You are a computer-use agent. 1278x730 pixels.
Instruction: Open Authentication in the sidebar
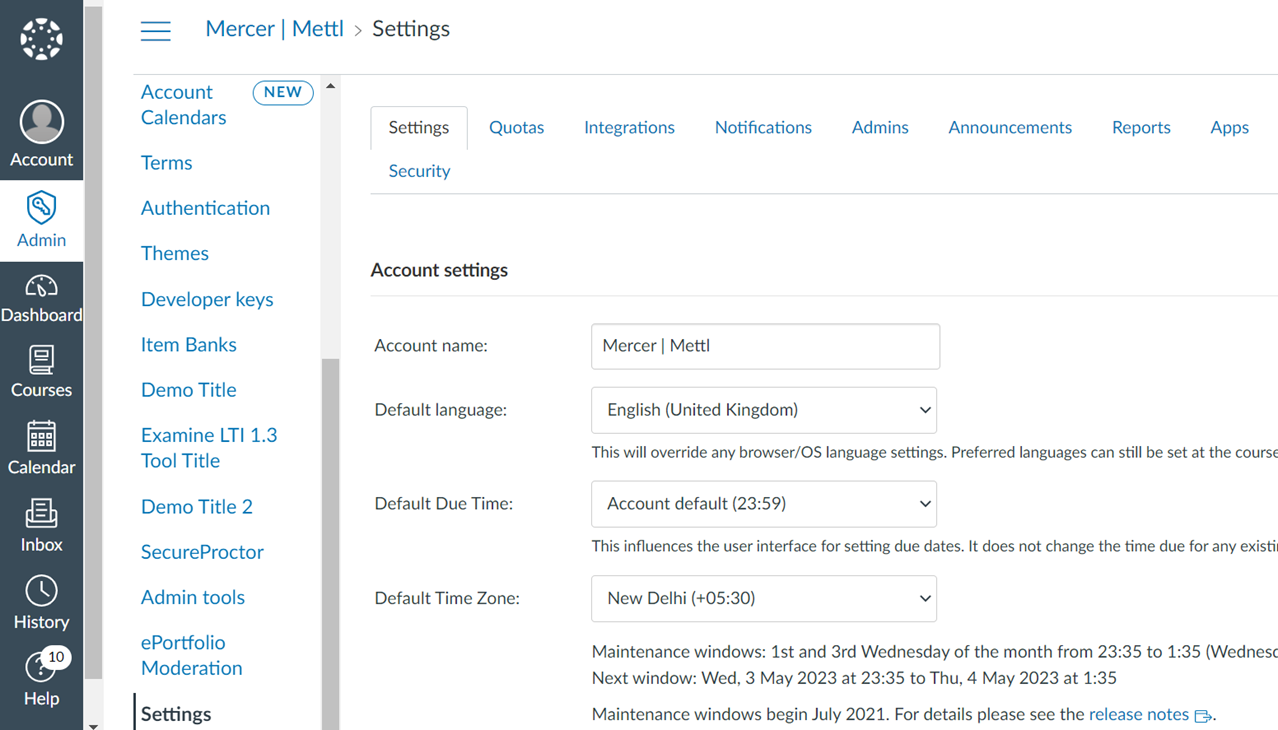205,208
